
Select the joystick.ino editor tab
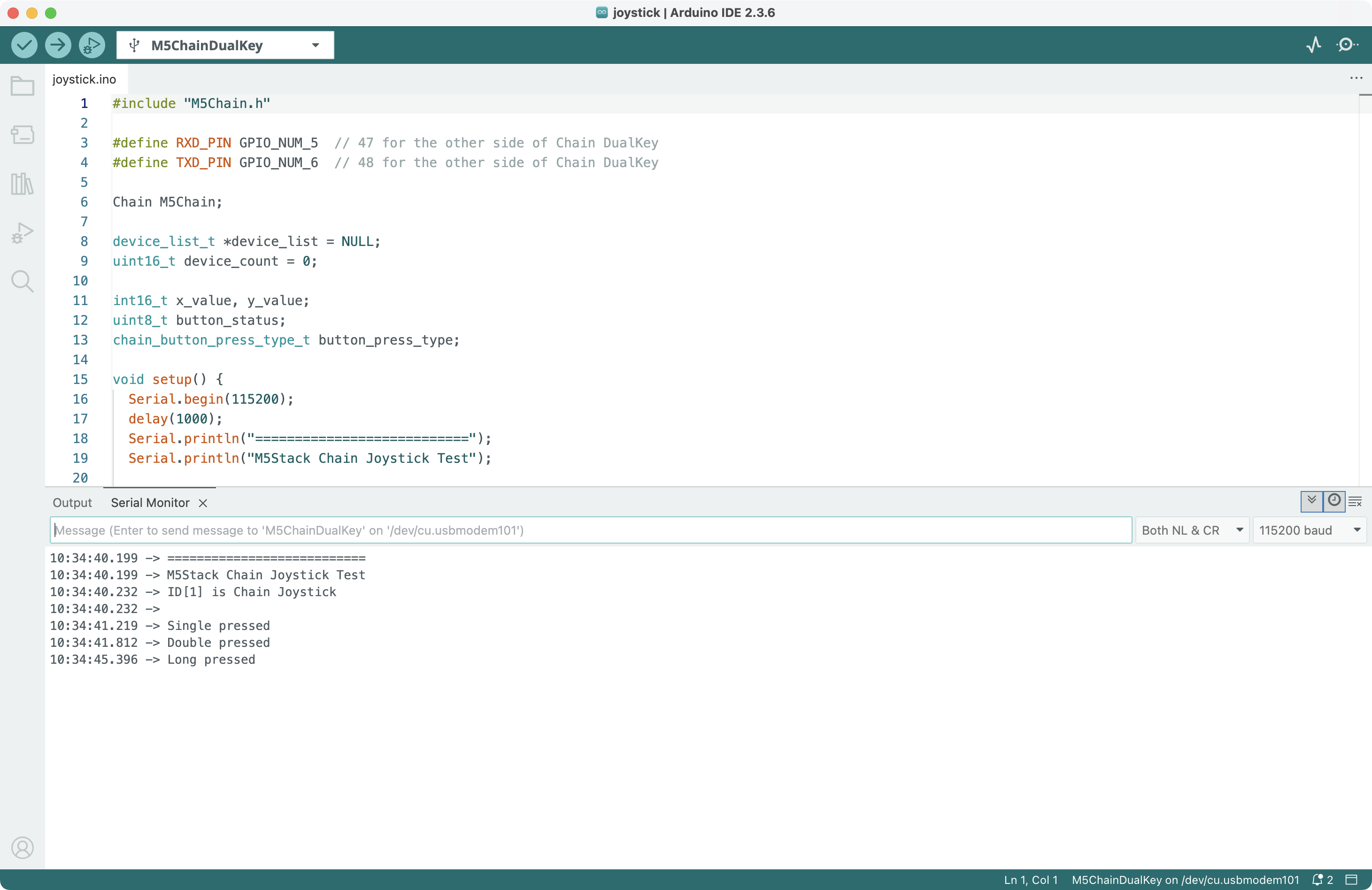point(84,79)
